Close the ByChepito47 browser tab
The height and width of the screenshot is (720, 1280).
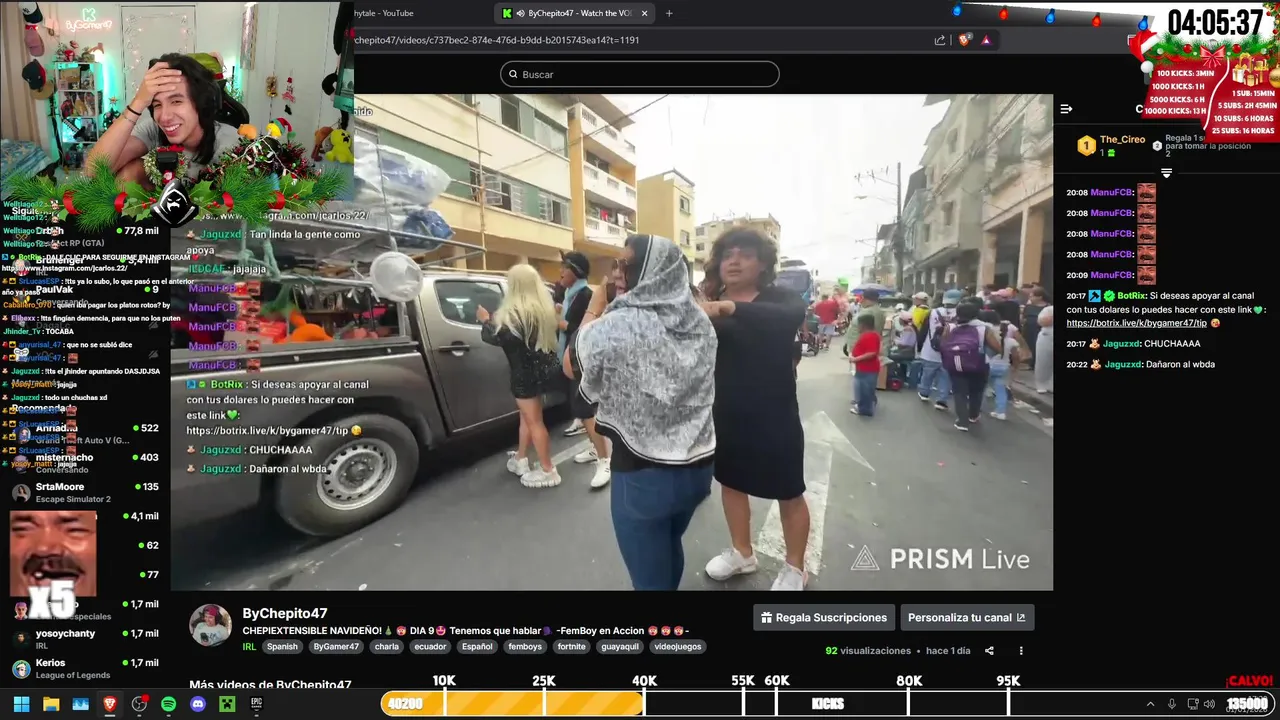[x=644, y=13]
